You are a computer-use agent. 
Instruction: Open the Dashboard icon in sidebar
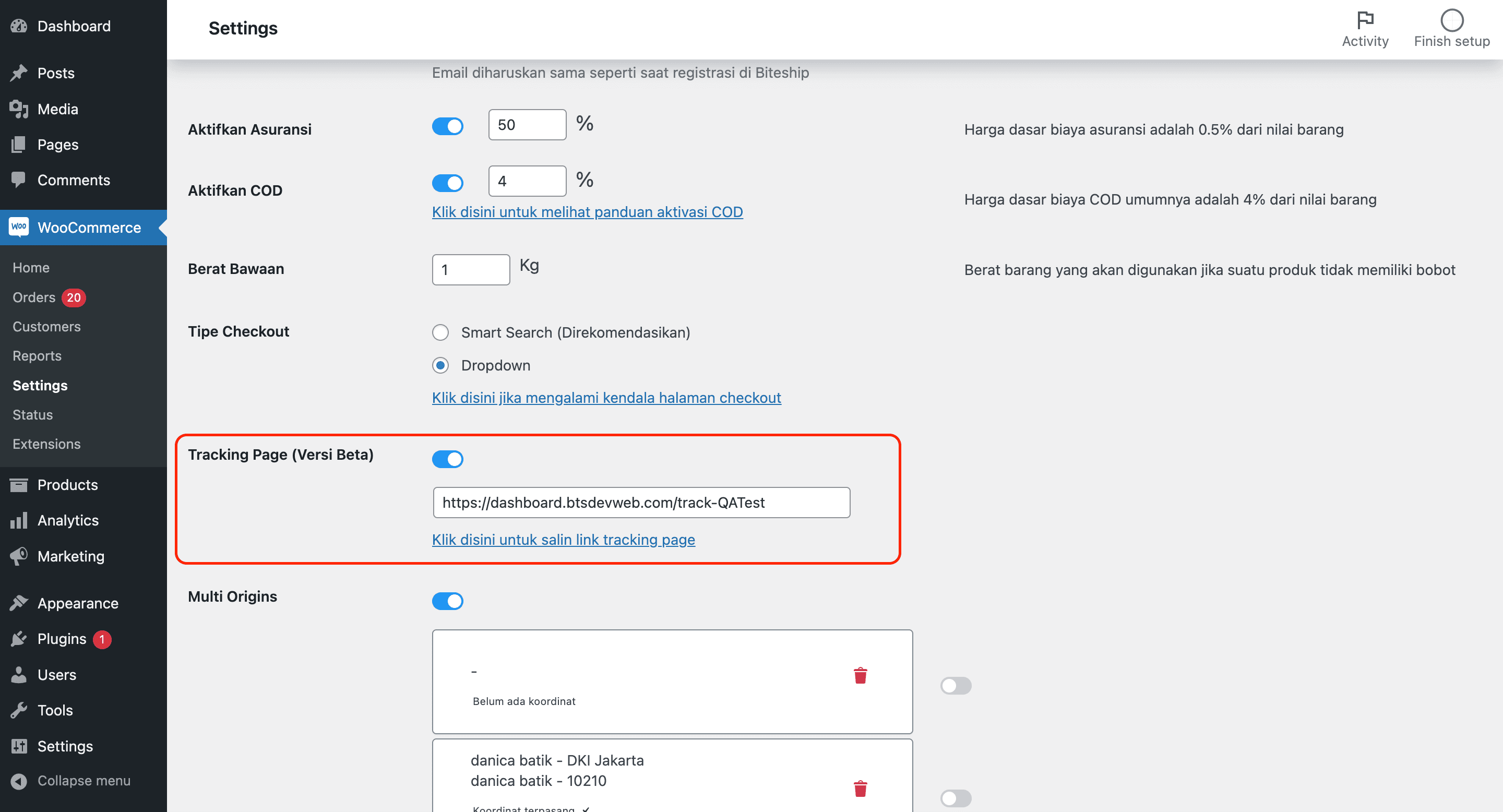point(19,26)
